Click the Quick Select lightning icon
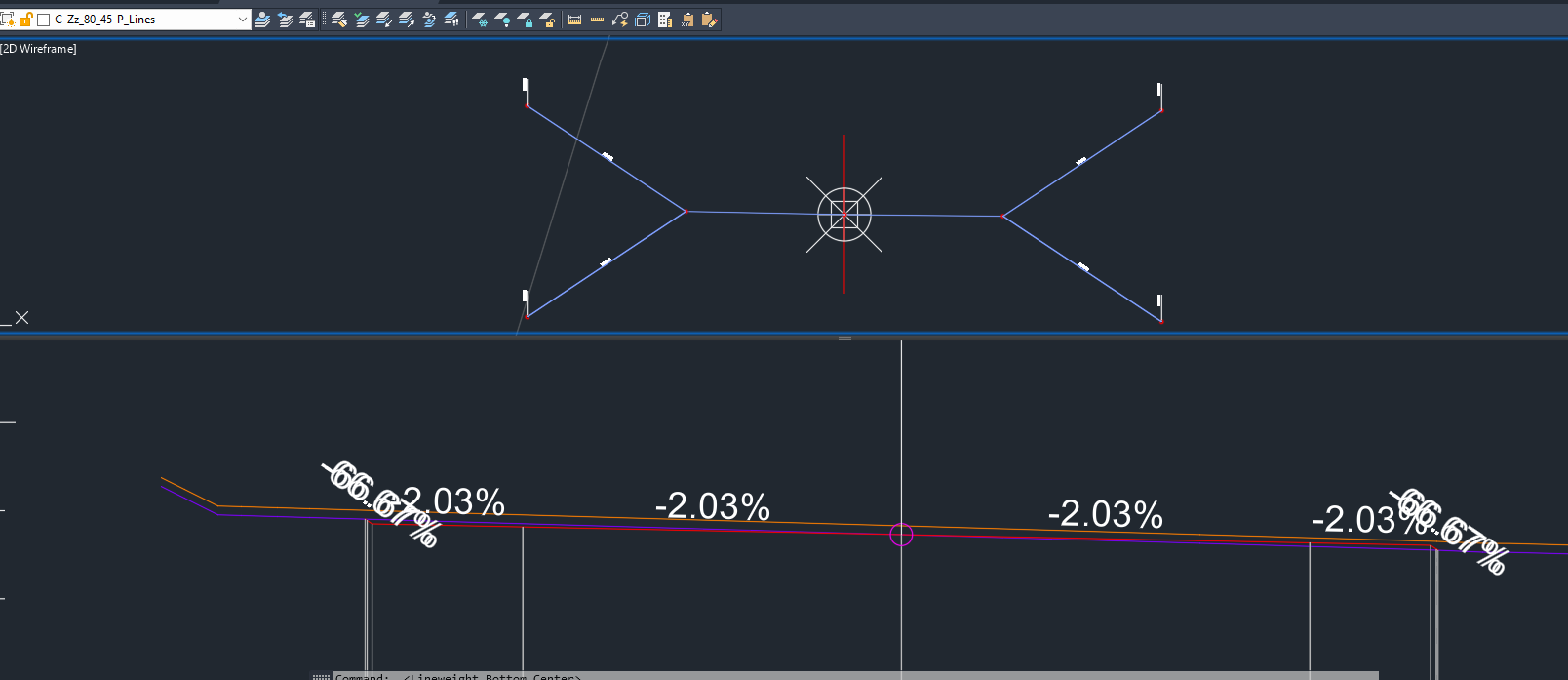 tap(620, 20)
